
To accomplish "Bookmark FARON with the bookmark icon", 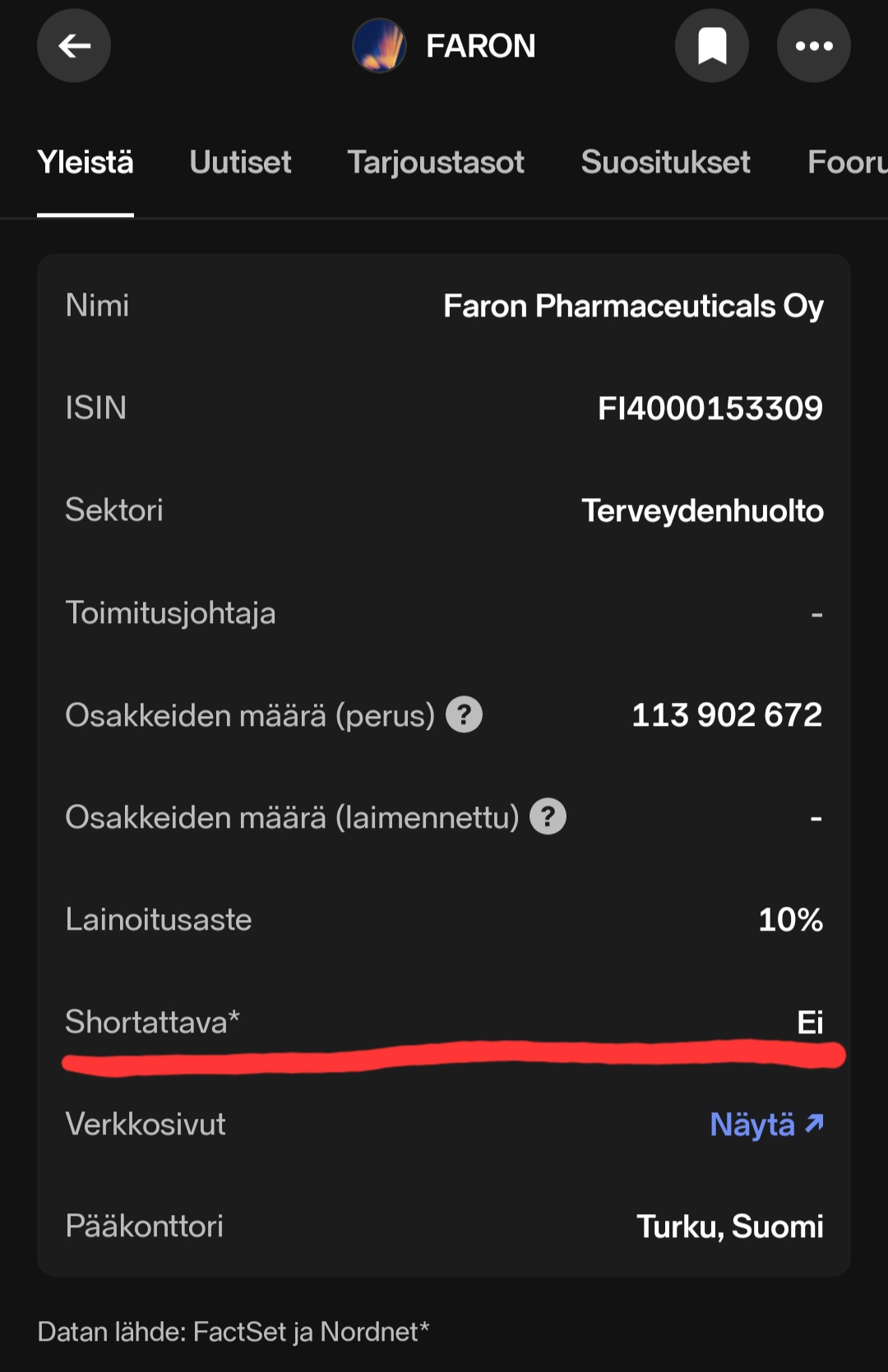I will pyautogui.click(x=712, y=46).
